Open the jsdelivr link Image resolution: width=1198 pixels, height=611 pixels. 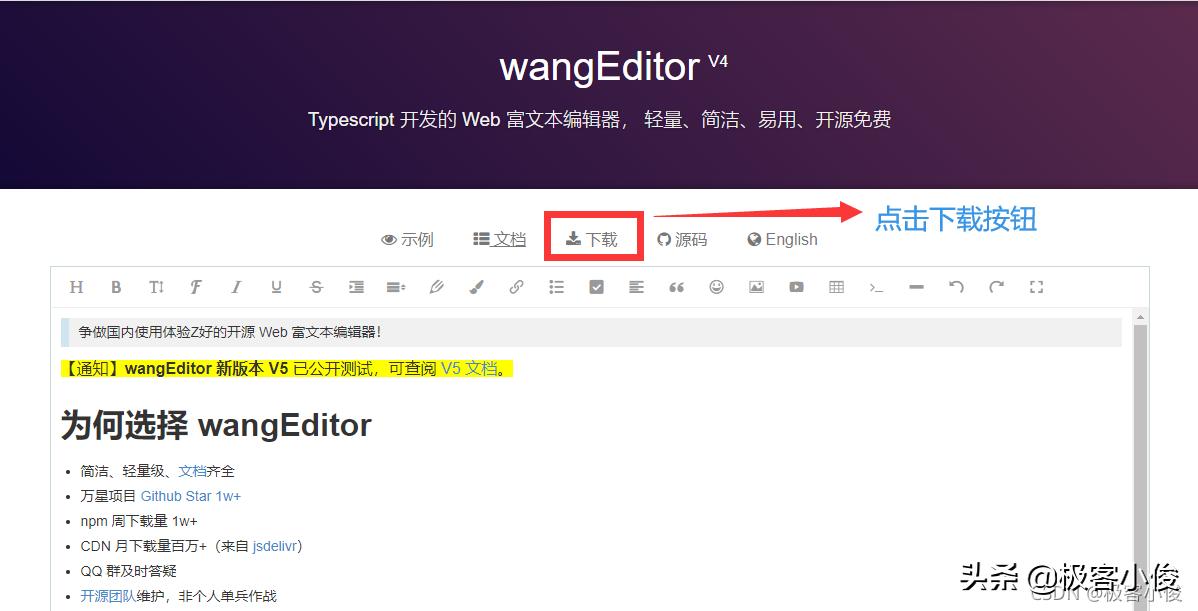pos(274,546)
